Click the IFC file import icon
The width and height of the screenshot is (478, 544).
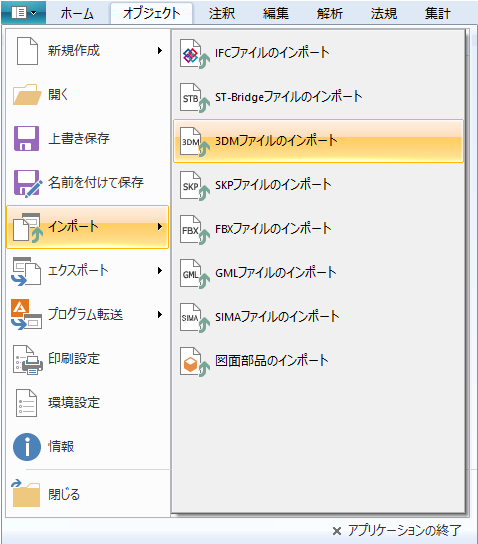tap(195, 54)
